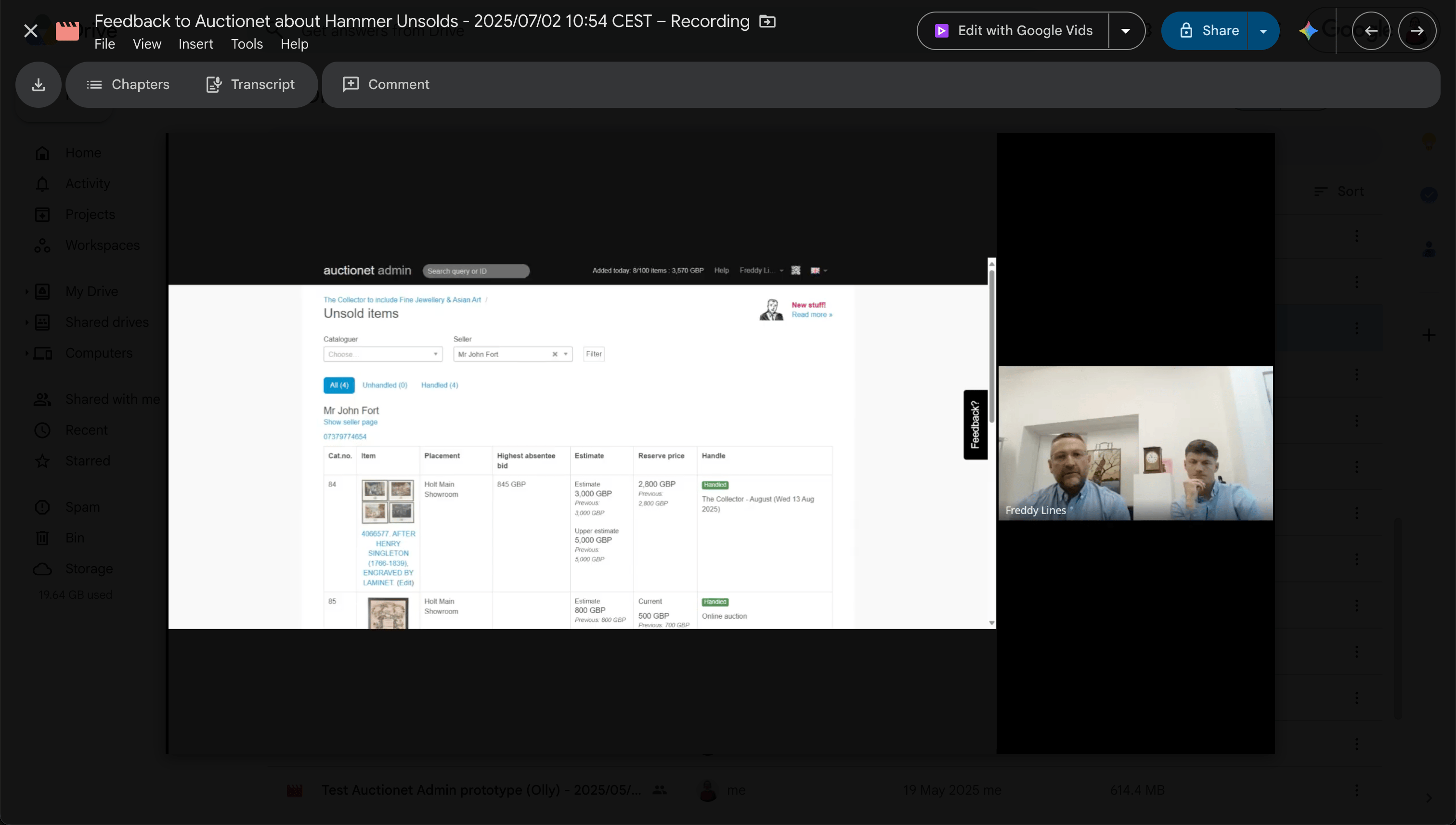The width and height of the screenshot is (1456, 825).
Task: Click the item thumbnail for Cat.no. 84
Action: click(388, 502)
